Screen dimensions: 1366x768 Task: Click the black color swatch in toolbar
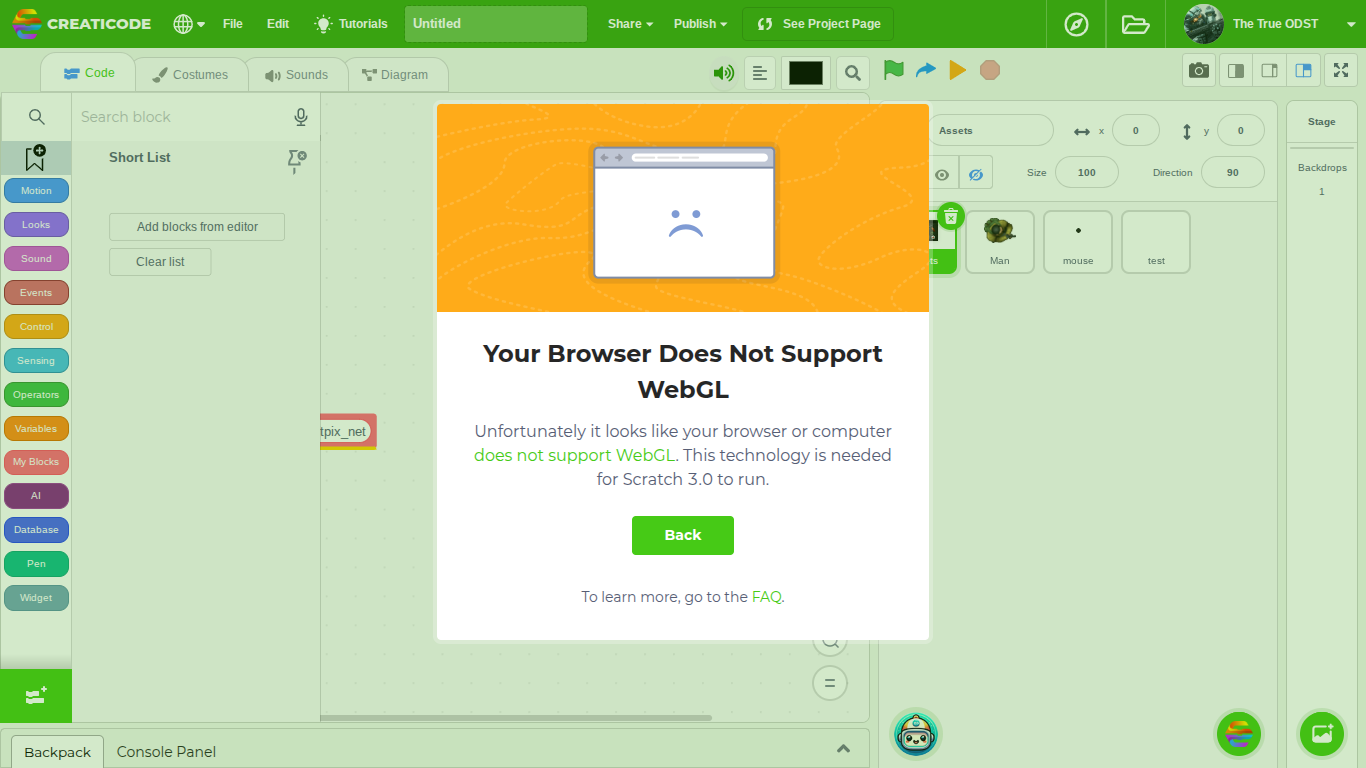pos(805,73)
